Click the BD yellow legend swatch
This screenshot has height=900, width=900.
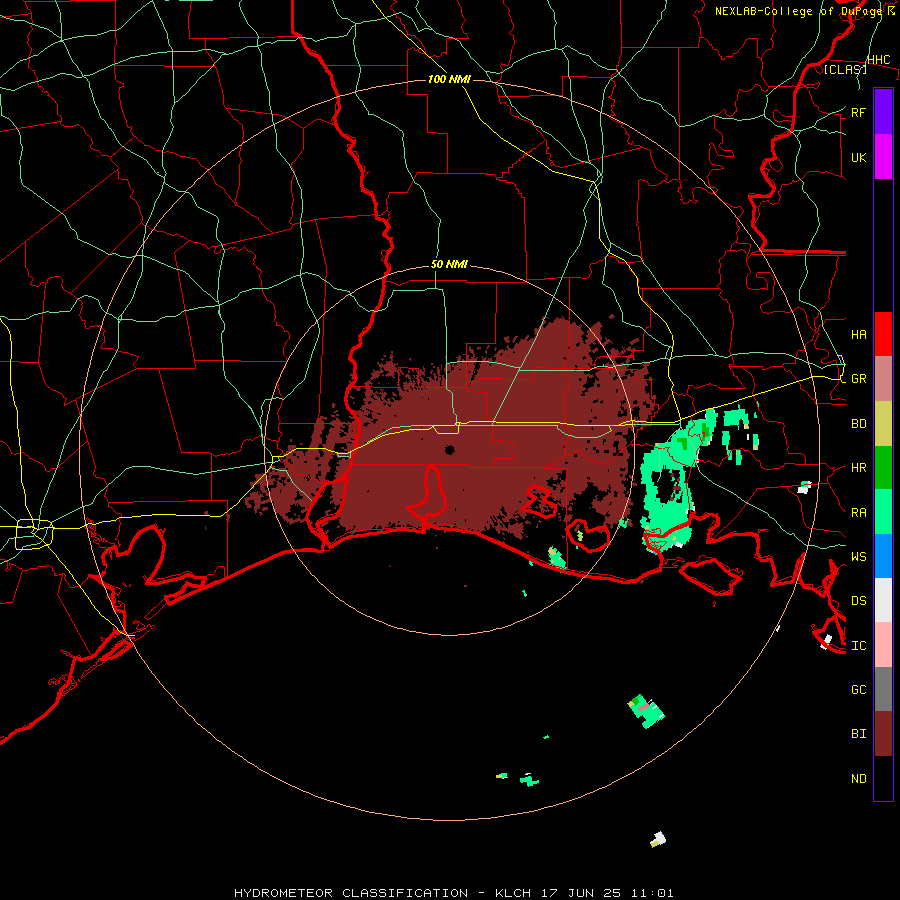point(883,424)
